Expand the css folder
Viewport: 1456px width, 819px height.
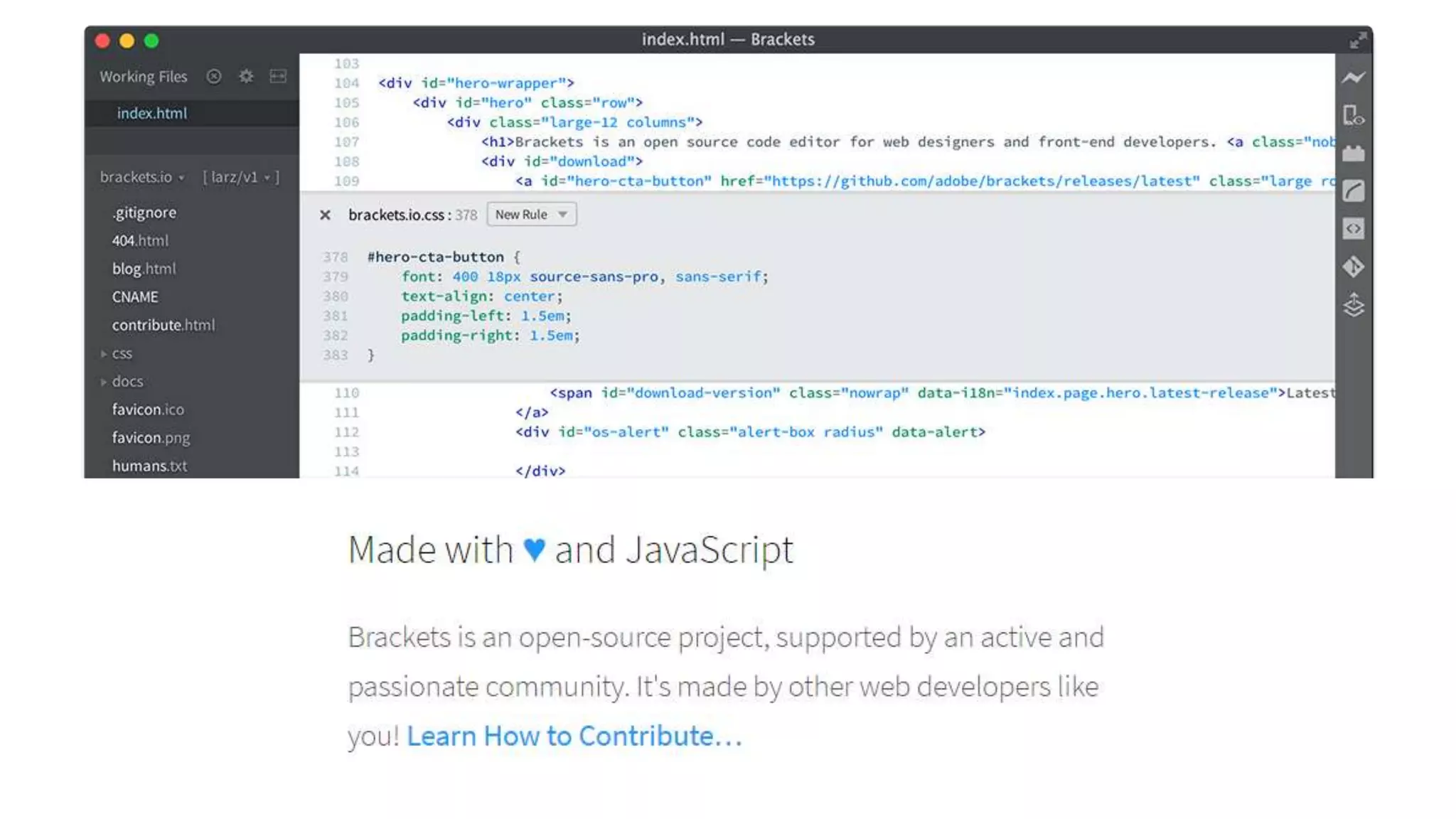pyautogui.click(x=121, y=353)
